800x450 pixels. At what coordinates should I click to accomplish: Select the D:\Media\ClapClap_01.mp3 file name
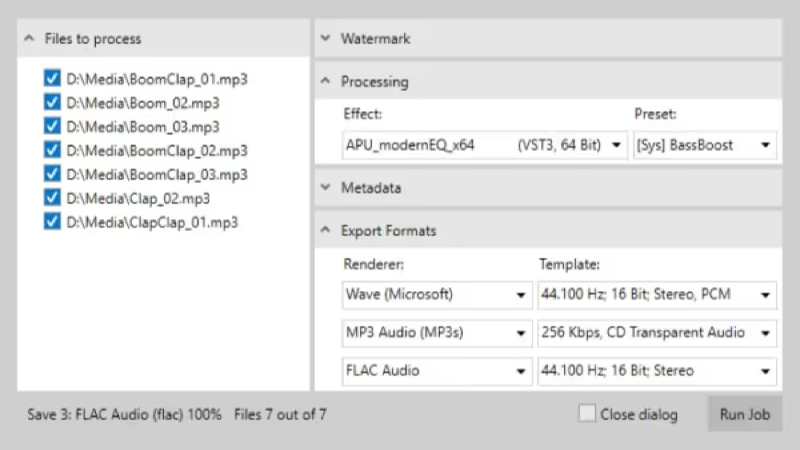click(152, 222)
